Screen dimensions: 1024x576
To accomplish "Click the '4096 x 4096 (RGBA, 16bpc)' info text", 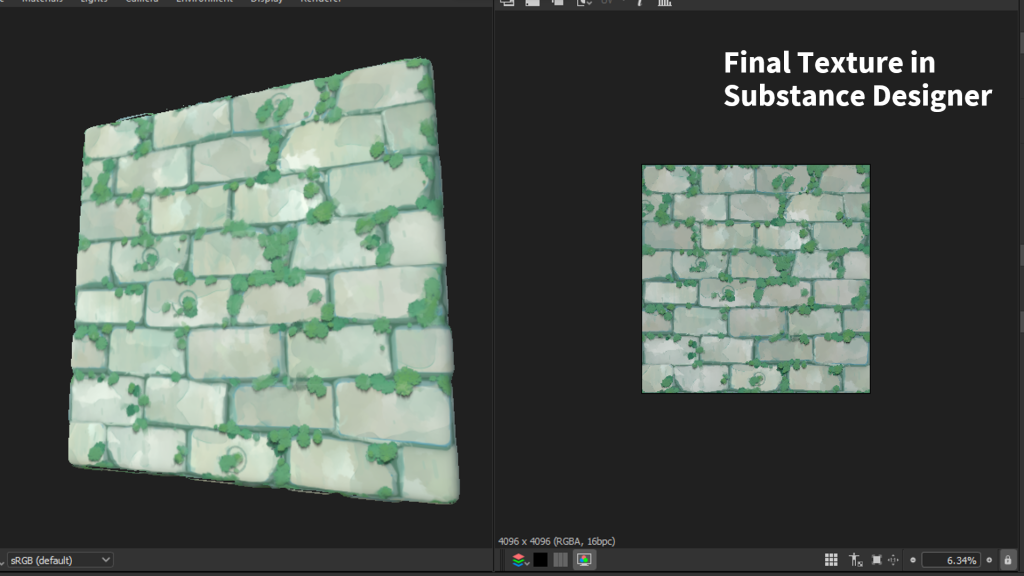I will (x=556, y=541).
